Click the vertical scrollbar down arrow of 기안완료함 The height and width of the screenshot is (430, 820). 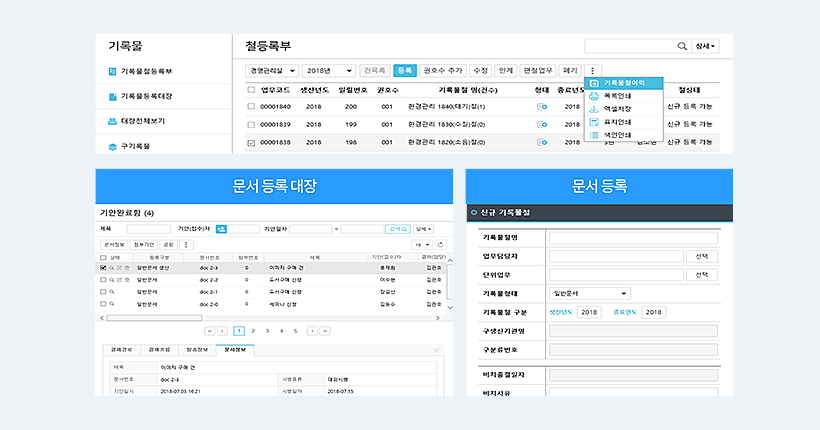450,308
